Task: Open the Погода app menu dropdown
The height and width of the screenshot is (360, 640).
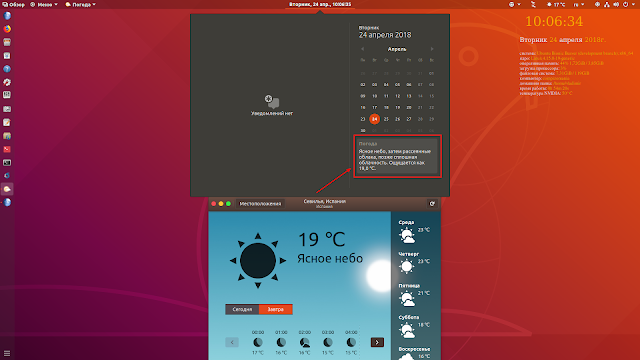Action: click(x=80, y=4)
